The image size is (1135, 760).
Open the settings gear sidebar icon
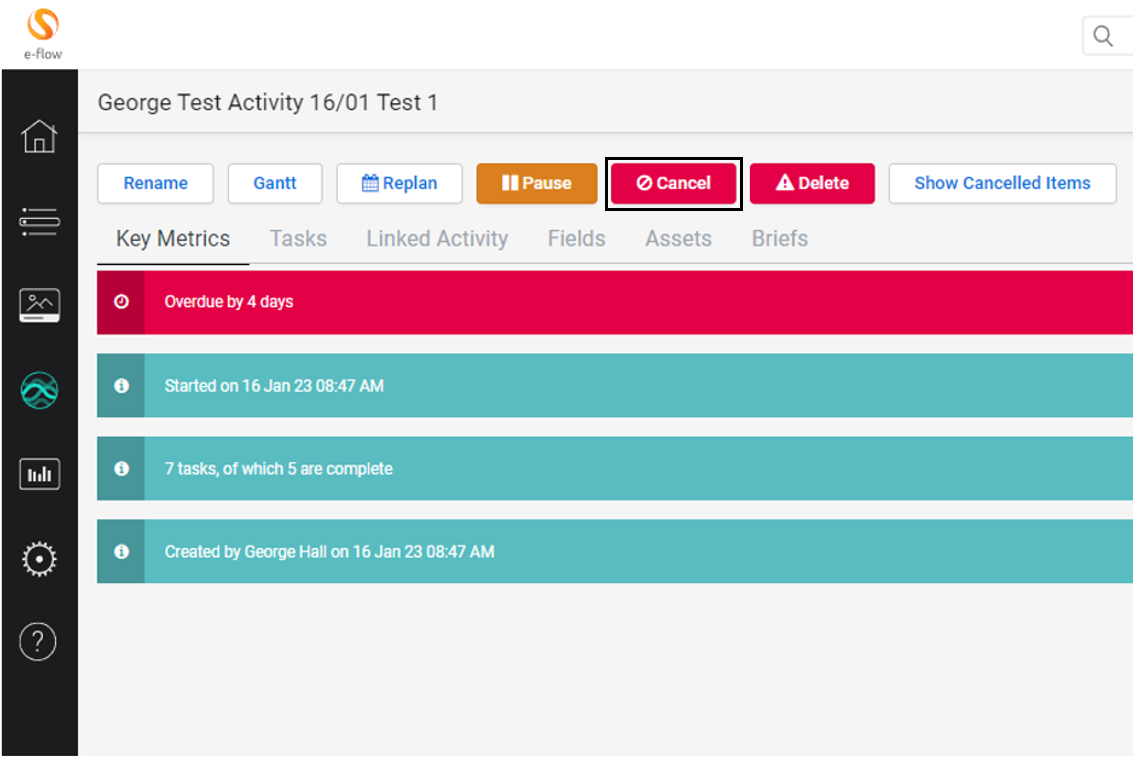[x=39, y=559]
